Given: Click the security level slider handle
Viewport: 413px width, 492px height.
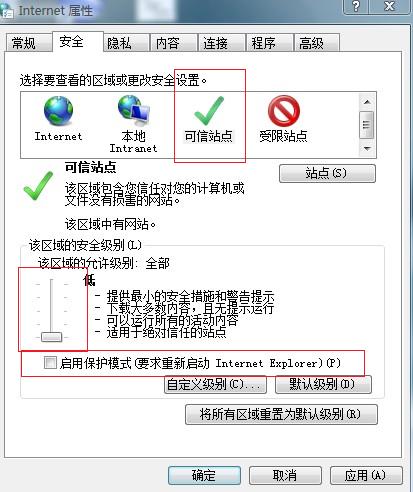Looking at the screenshot, I should [52, 337].
